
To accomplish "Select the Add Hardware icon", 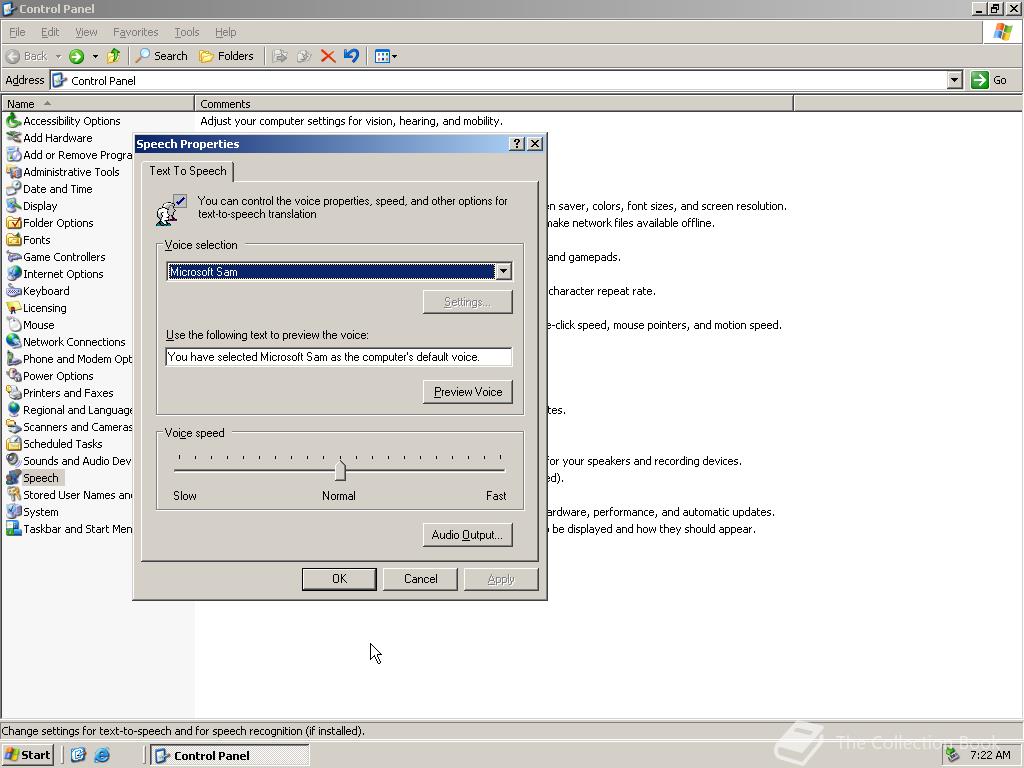I will 13,138.
